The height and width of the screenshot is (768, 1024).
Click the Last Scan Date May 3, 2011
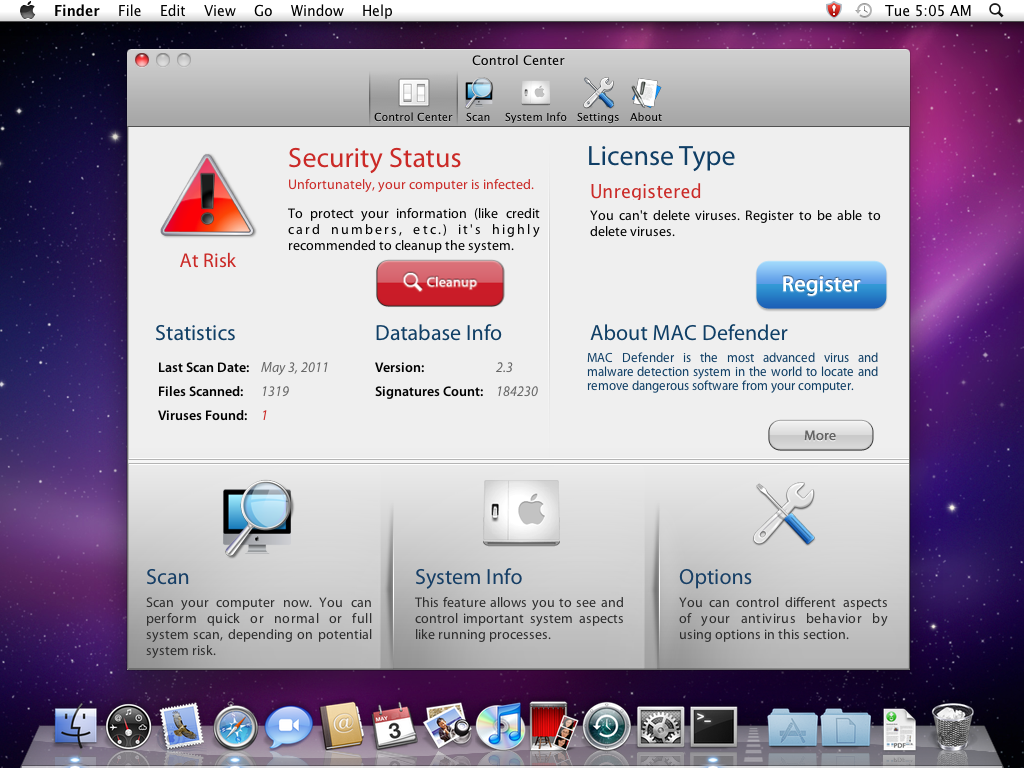coord(295,368)
